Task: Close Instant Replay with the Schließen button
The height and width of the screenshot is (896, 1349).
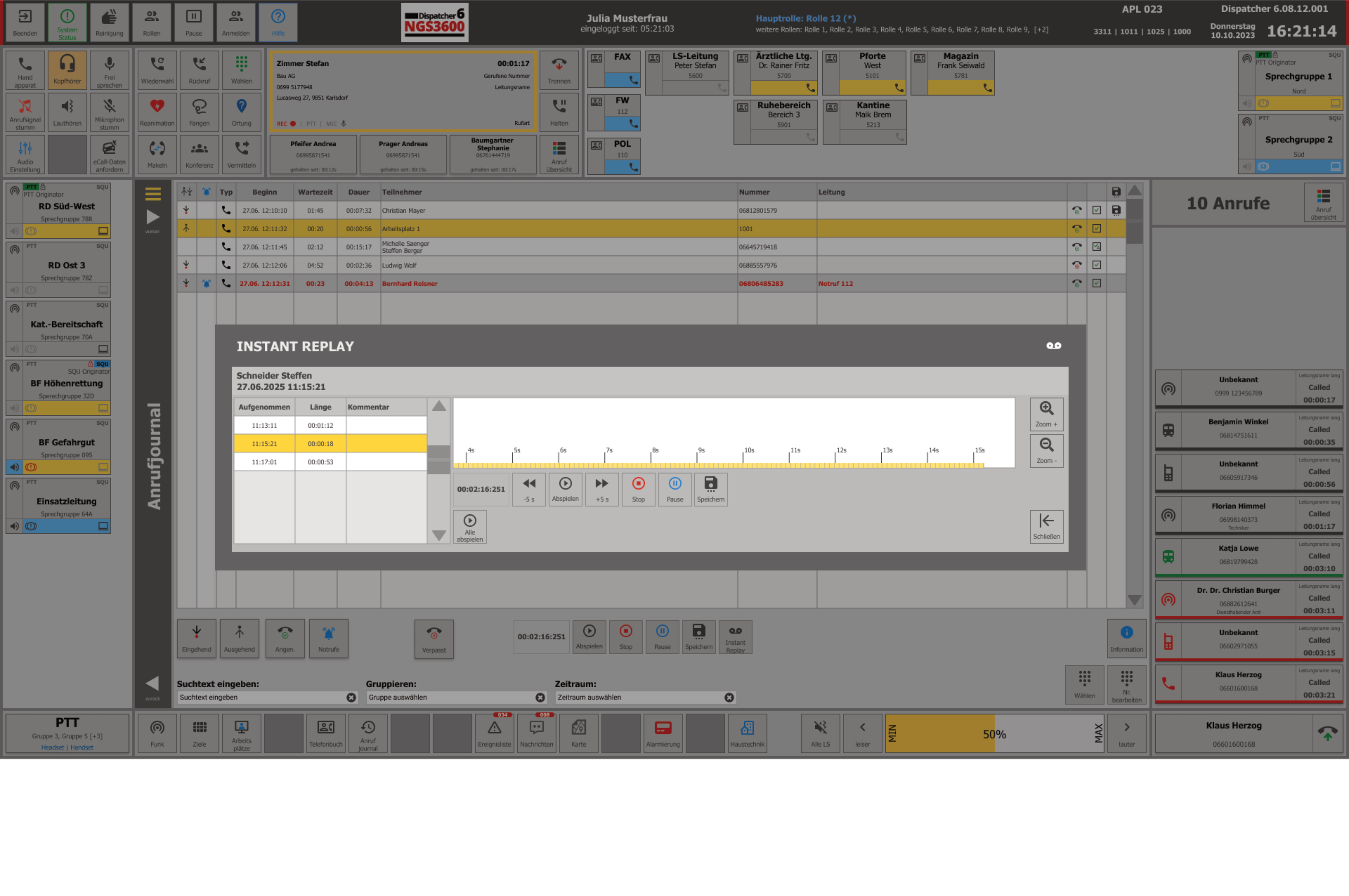Action: 1046,526
